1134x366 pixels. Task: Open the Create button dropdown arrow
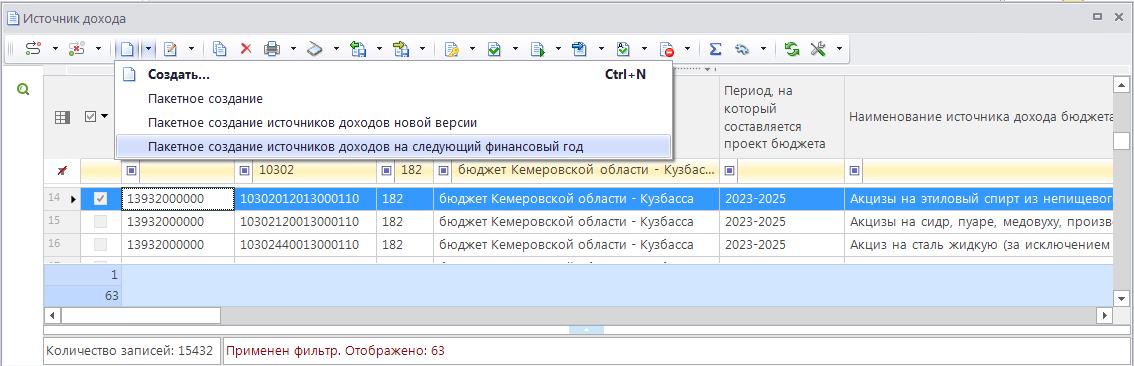(148, 49)
